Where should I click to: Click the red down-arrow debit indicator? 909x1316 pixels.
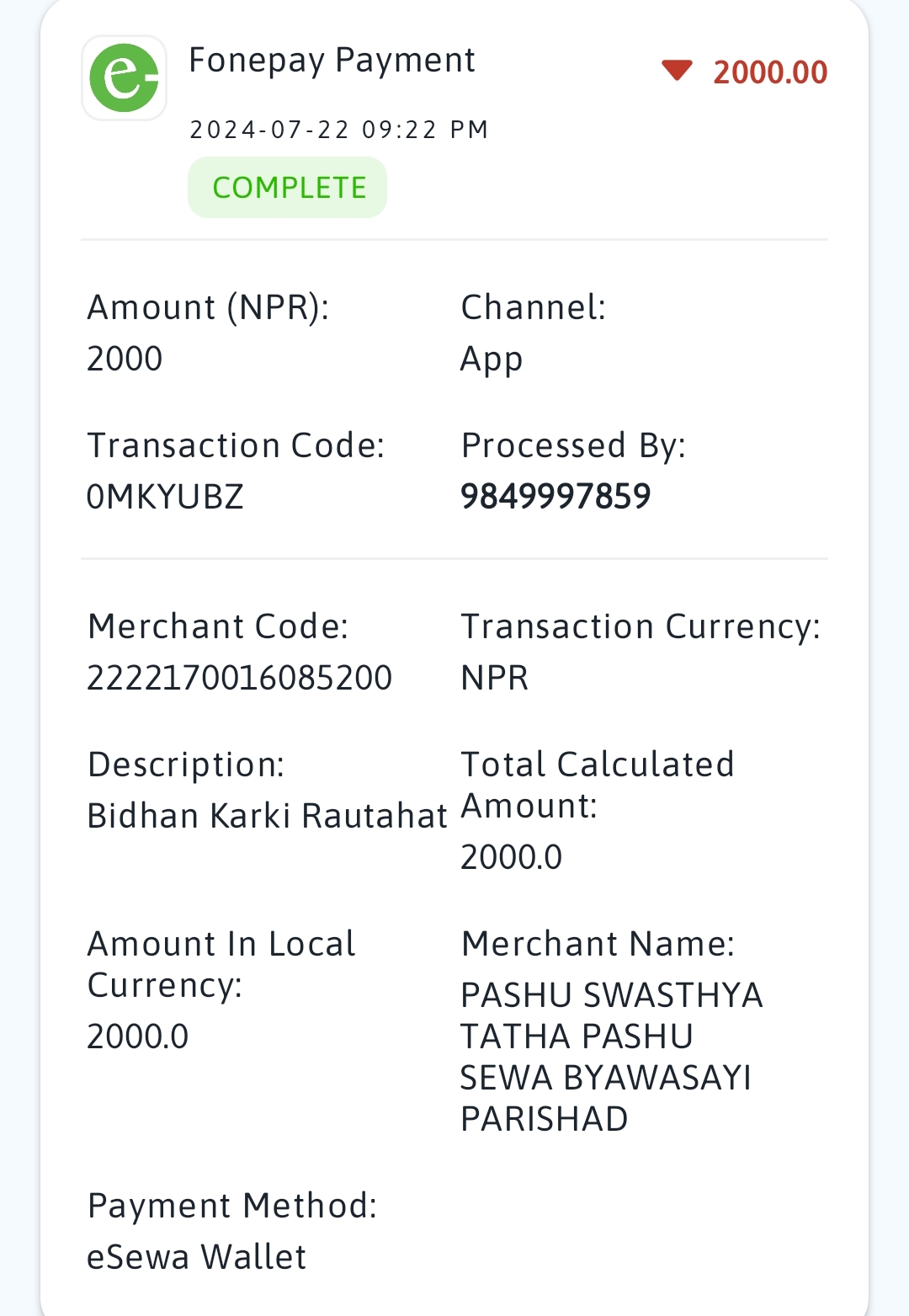click(x=677, y=71)
